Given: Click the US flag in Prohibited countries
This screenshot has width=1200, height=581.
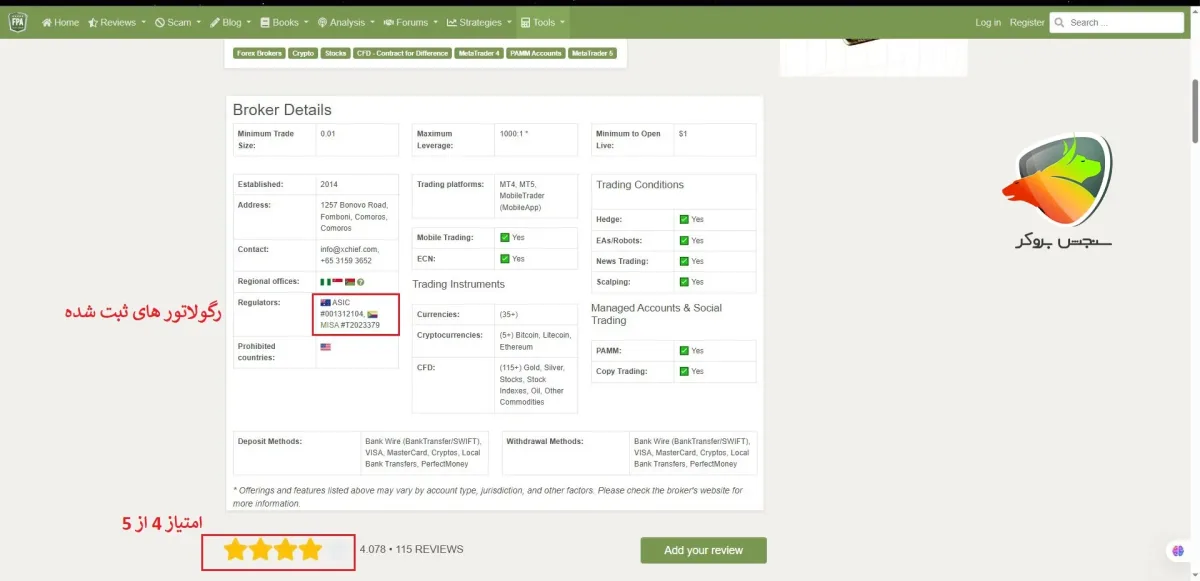Looking at the screenshot, I should (326, 347).
